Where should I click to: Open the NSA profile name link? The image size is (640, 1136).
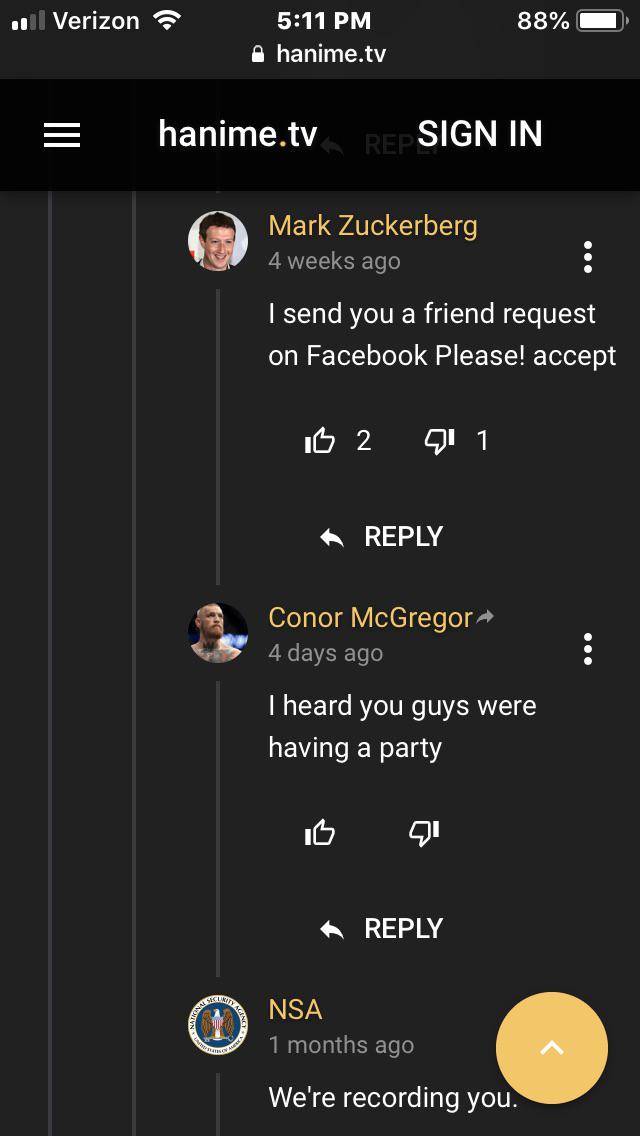[293, 1010]
